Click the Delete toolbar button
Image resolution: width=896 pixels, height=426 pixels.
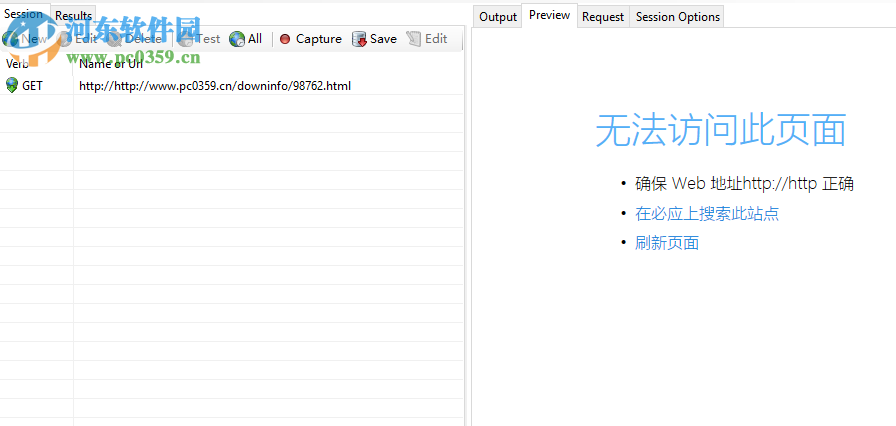135,39
